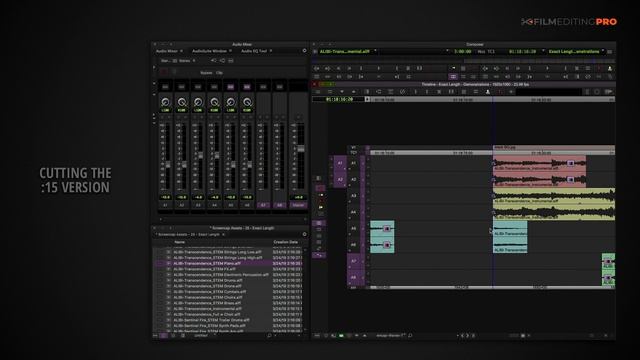Select the green audio clip on track A7
This screenshot has width=640, height=360.
tap(608, 261)
